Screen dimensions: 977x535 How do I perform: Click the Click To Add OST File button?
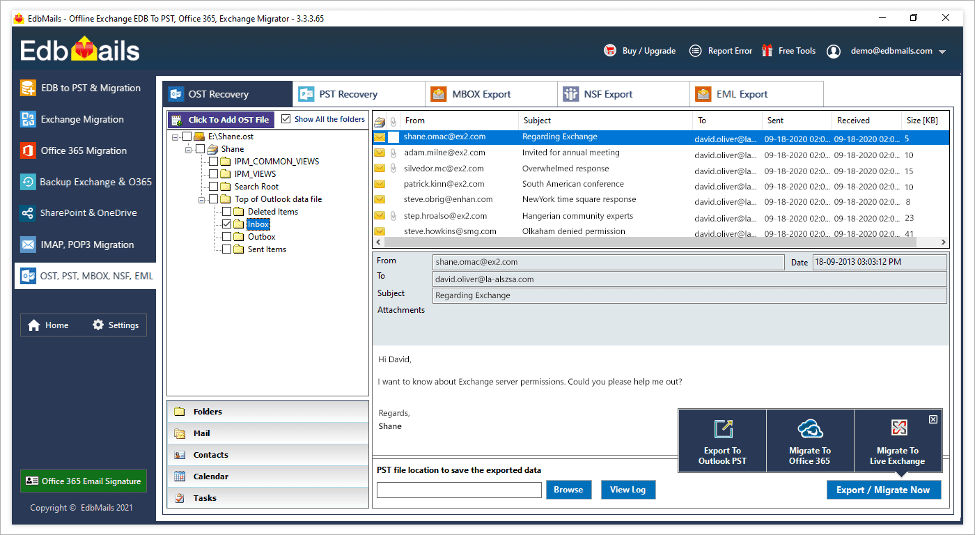(x=221, y=120)
